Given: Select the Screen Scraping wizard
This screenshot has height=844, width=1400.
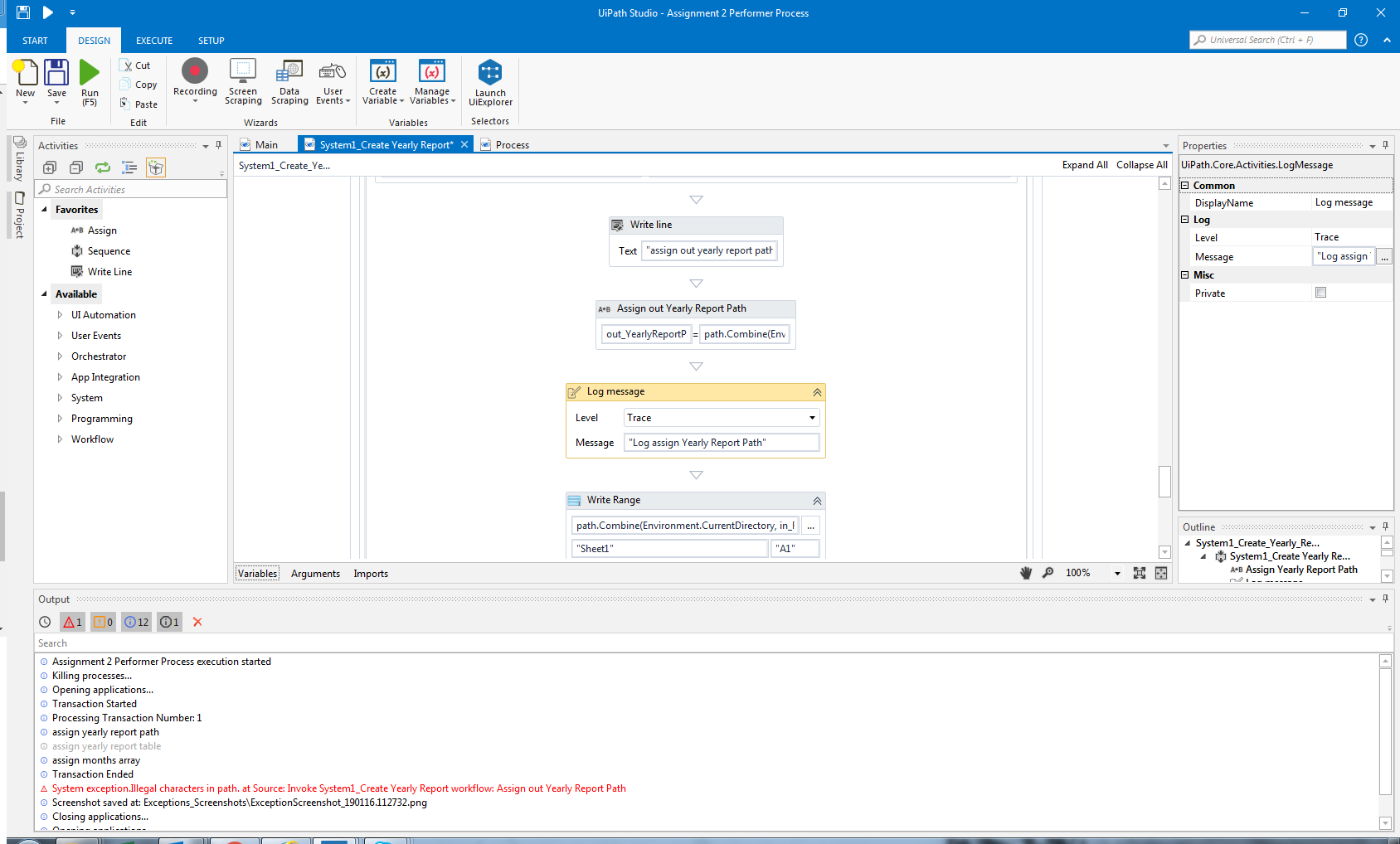Looking at the screenshot, I should [242, 80].
